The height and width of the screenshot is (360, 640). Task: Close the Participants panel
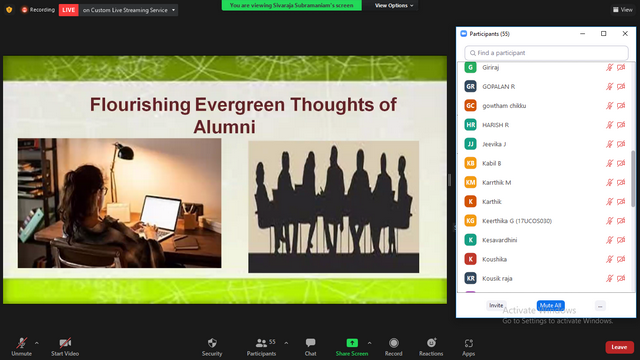625,34
